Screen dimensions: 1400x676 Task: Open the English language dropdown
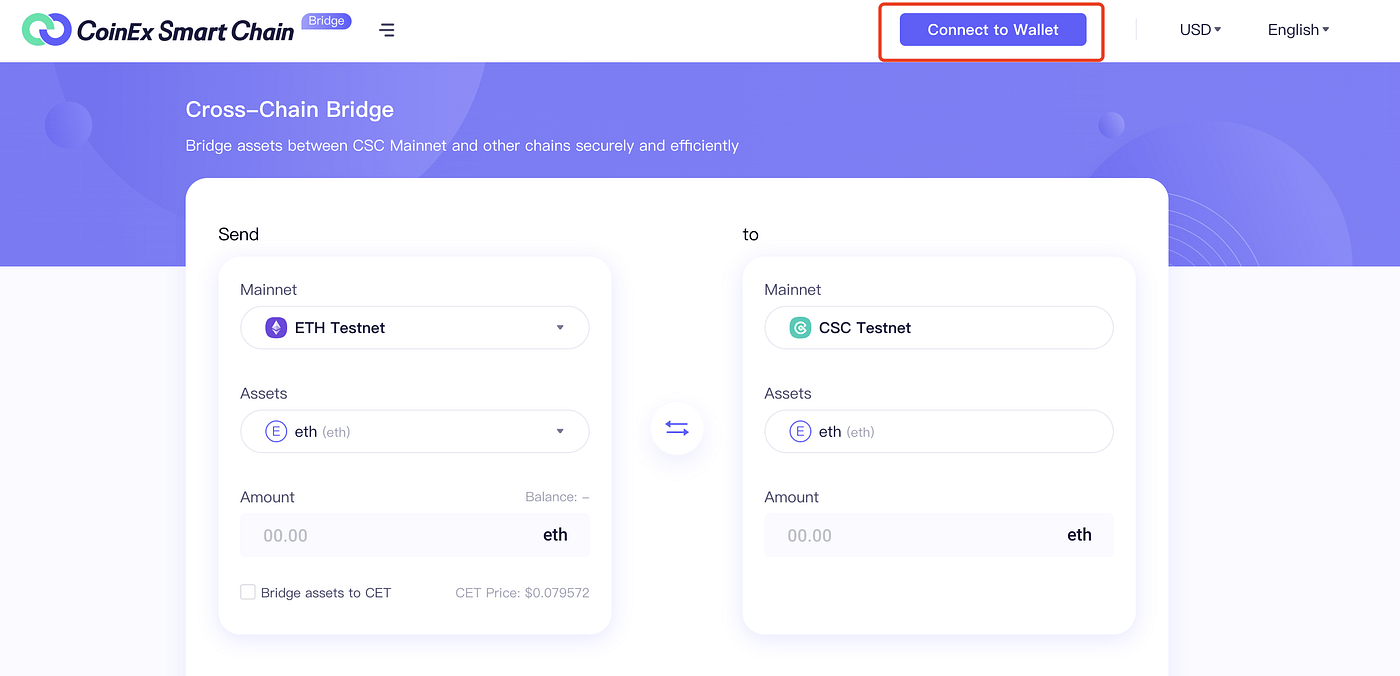coord(1298,30)
